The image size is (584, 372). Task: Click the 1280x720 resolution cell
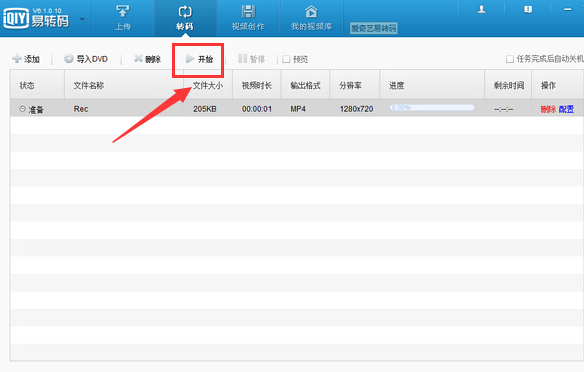pyautogui.click(x=356, y=109)
